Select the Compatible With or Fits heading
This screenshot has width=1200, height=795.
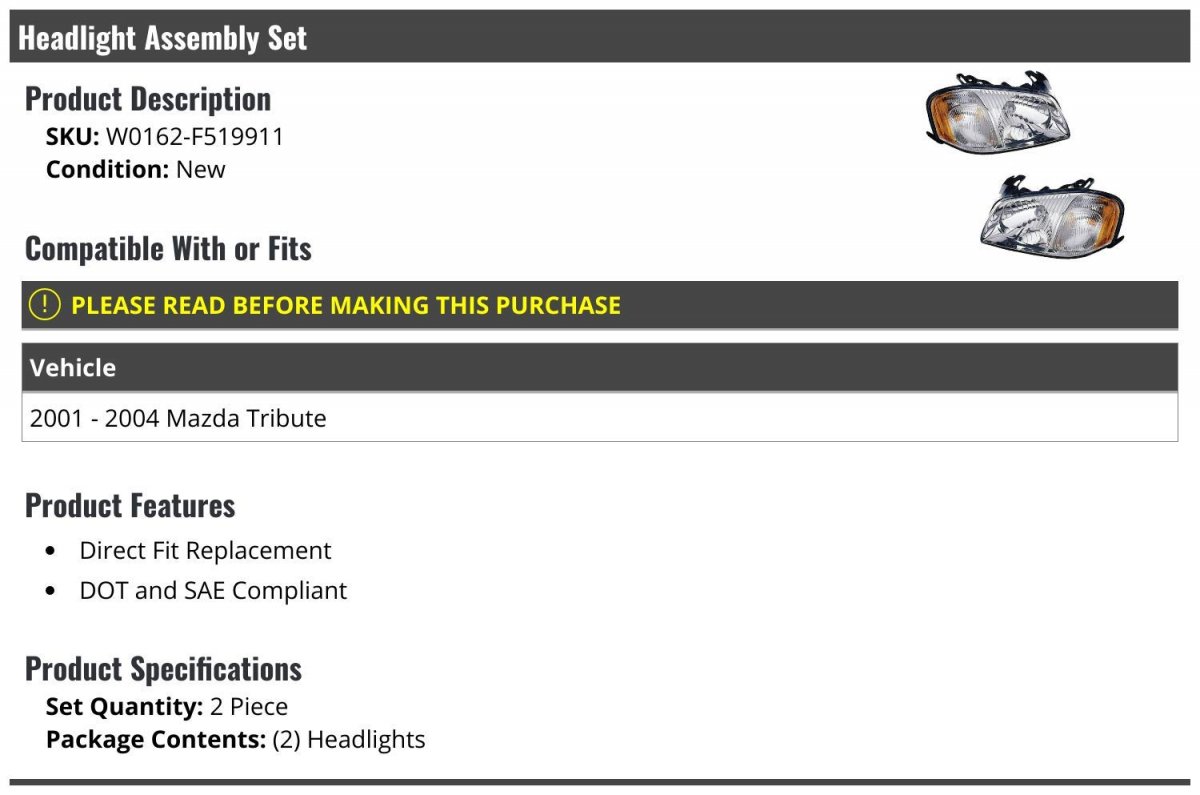[x=168, y=249]
